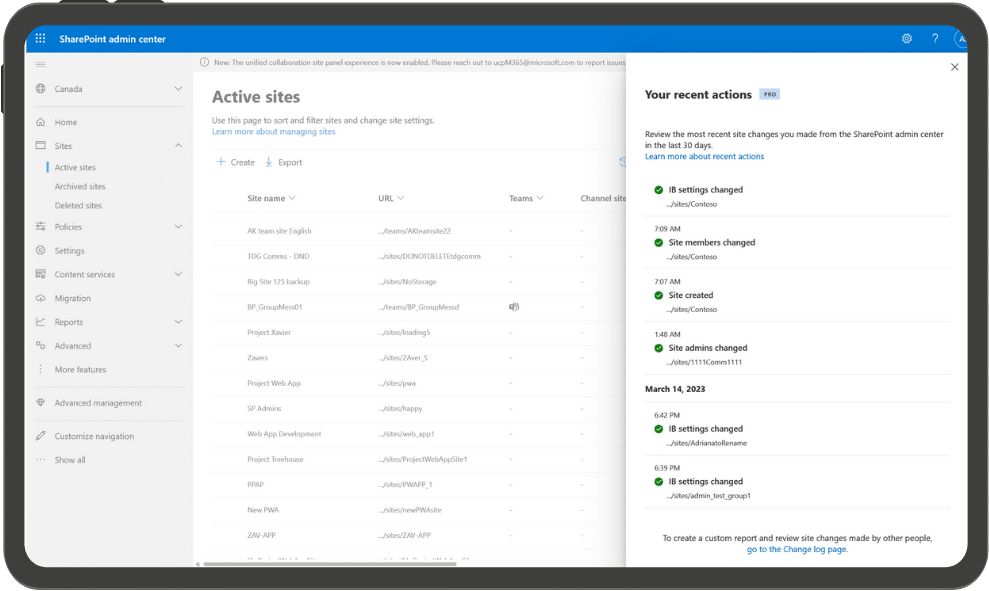Open the Site name column sort dropdown
Screen dimensions: 989x591
(x=292, y=198)
